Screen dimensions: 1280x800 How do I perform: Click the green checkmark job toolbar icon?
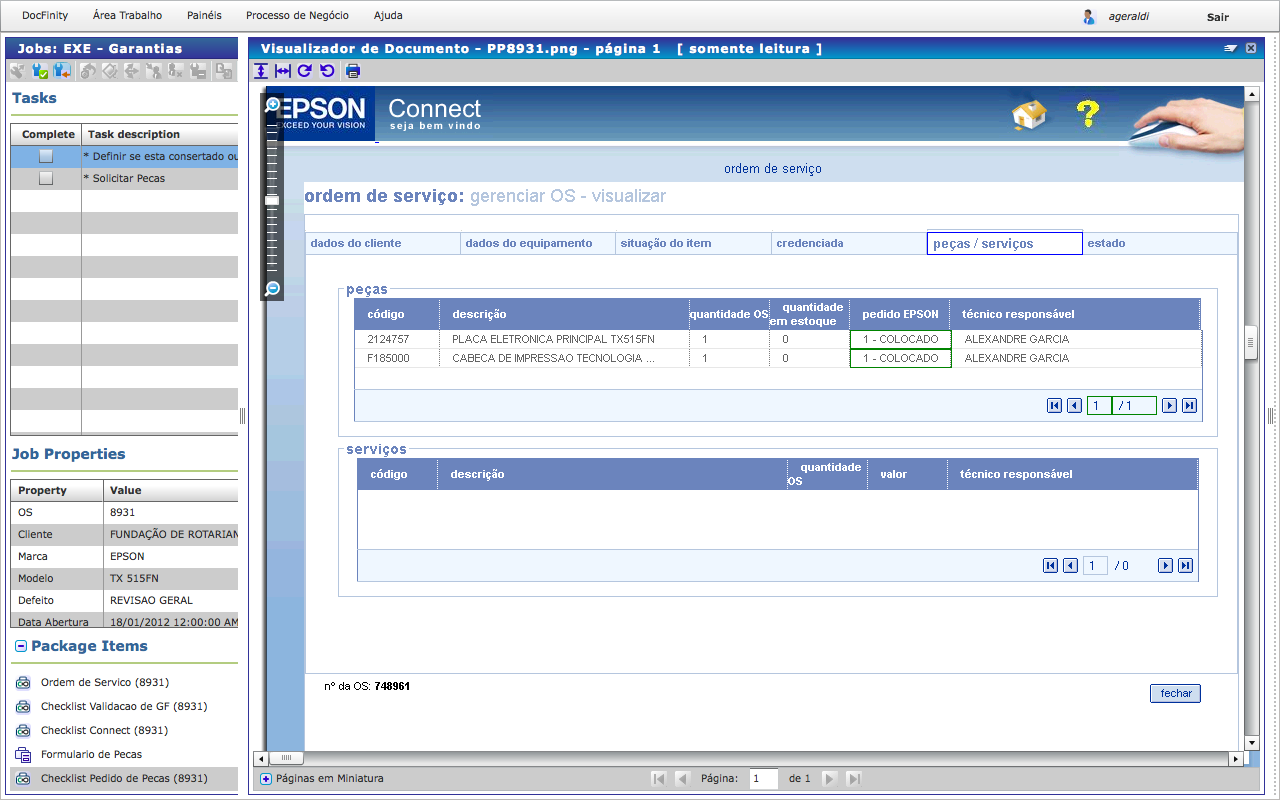point(40,71)
